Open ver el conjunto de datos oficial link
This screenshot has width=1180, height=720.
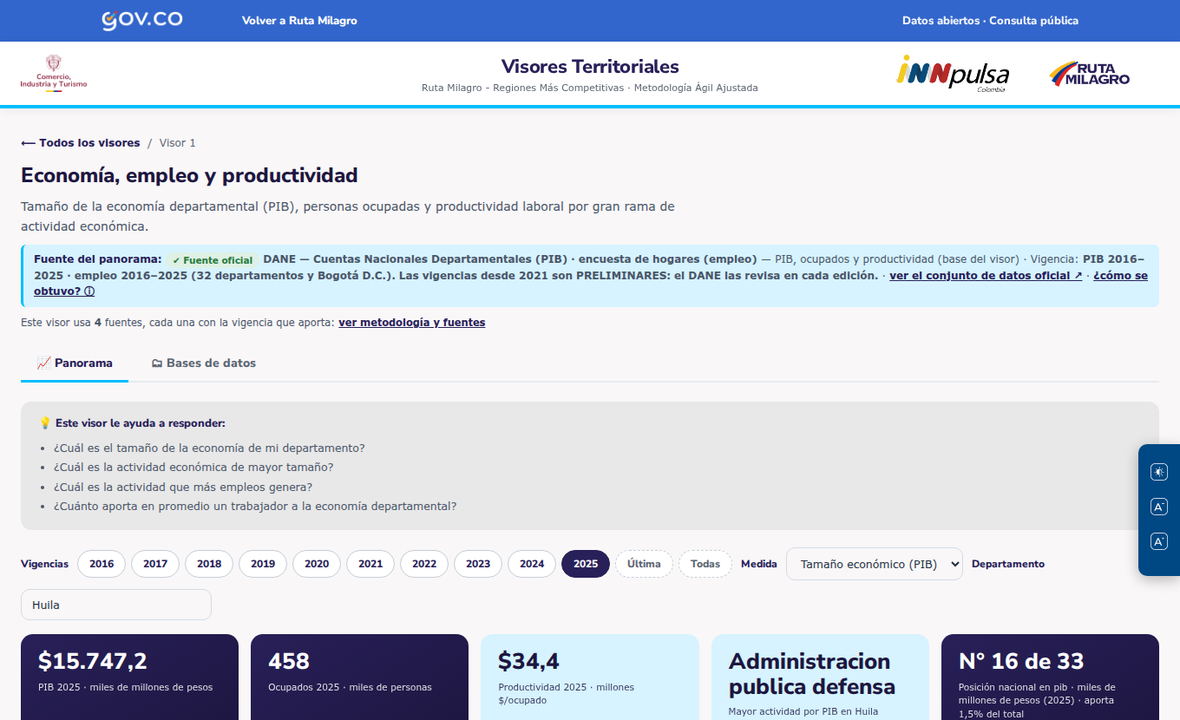coord(986,275)
